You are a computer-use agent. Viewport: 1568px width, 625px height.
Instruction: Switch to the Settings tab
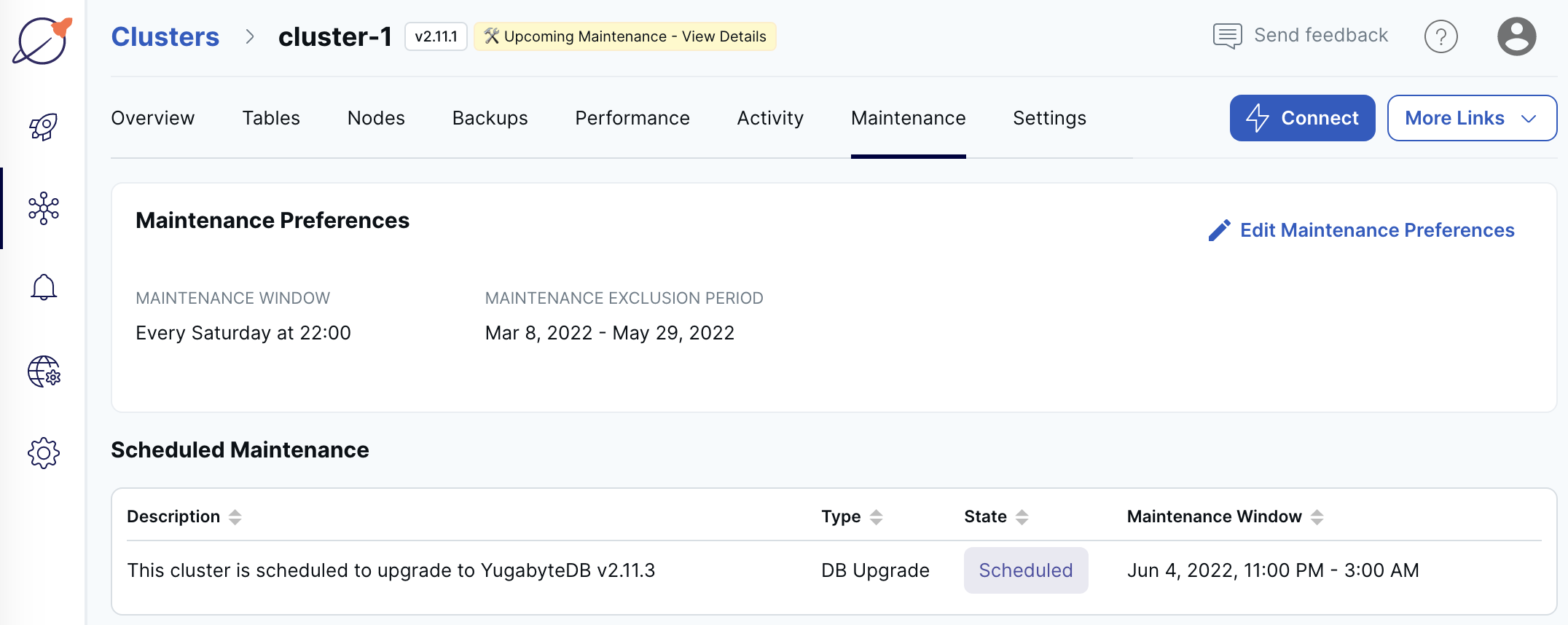point(1049,118)
